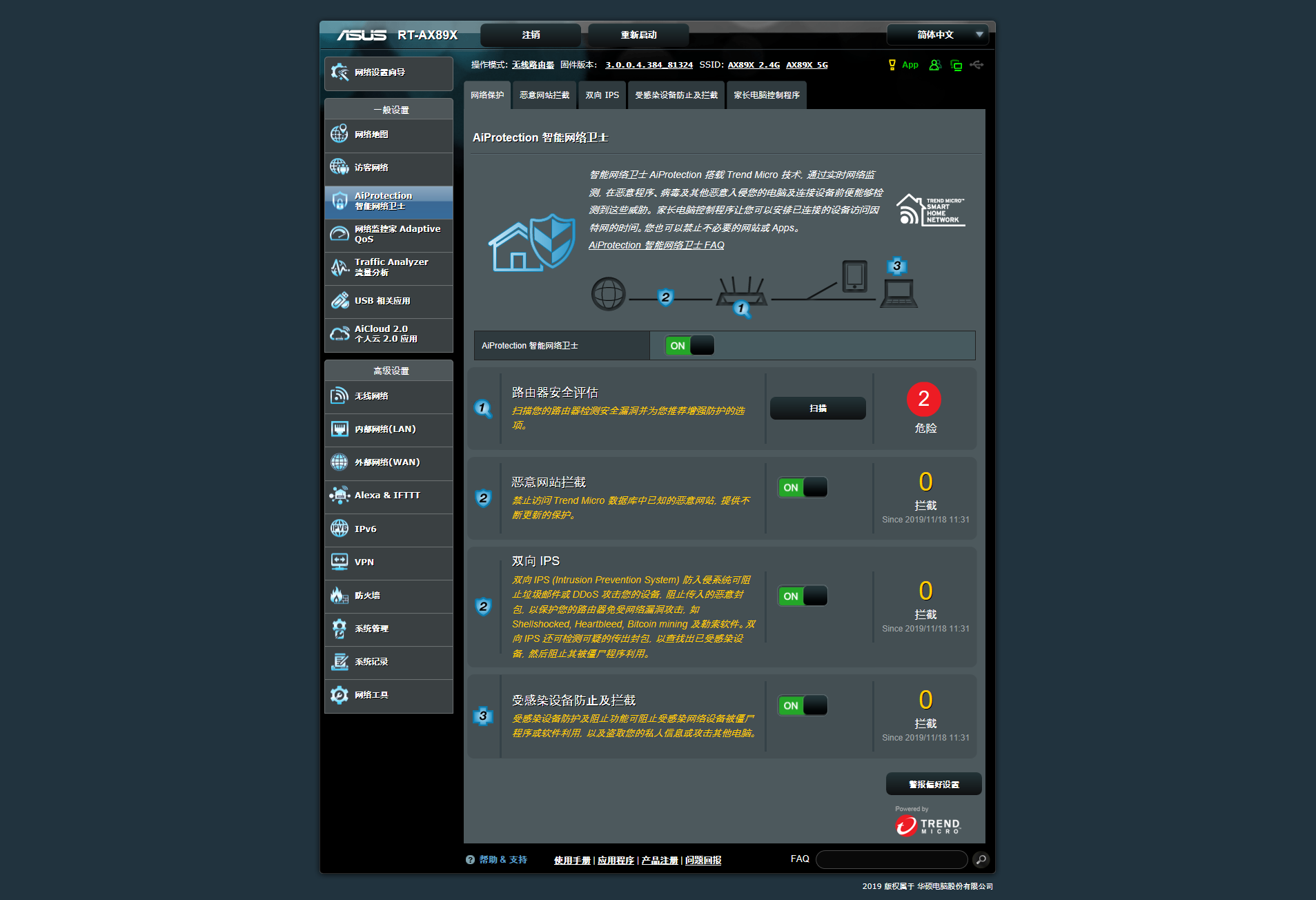
Task: Click the 网络工具 network tools icon
Action: point(339,694)
